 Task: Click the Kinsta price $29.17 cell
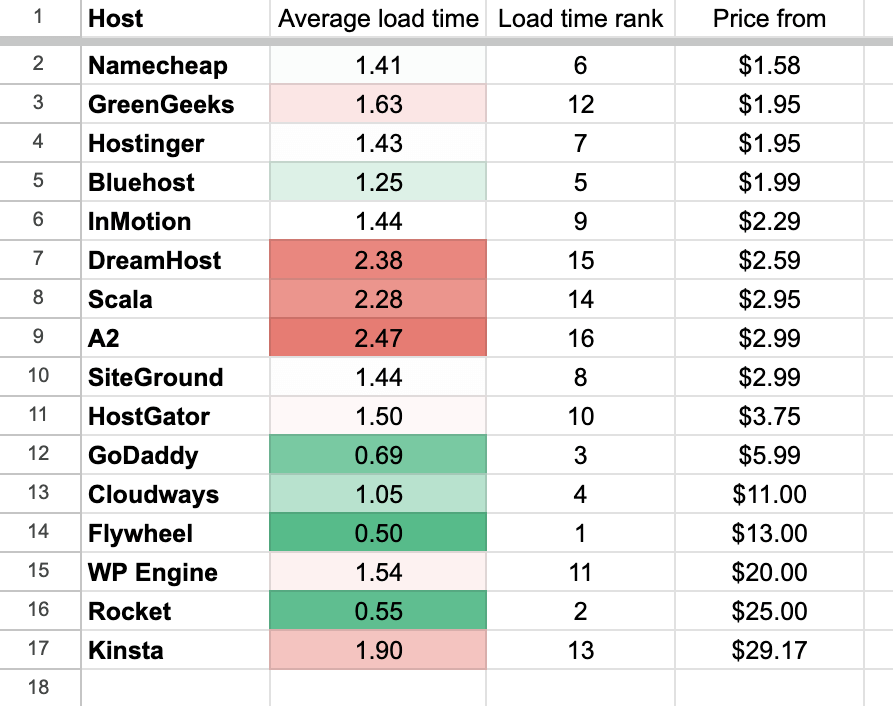[769, 651]
